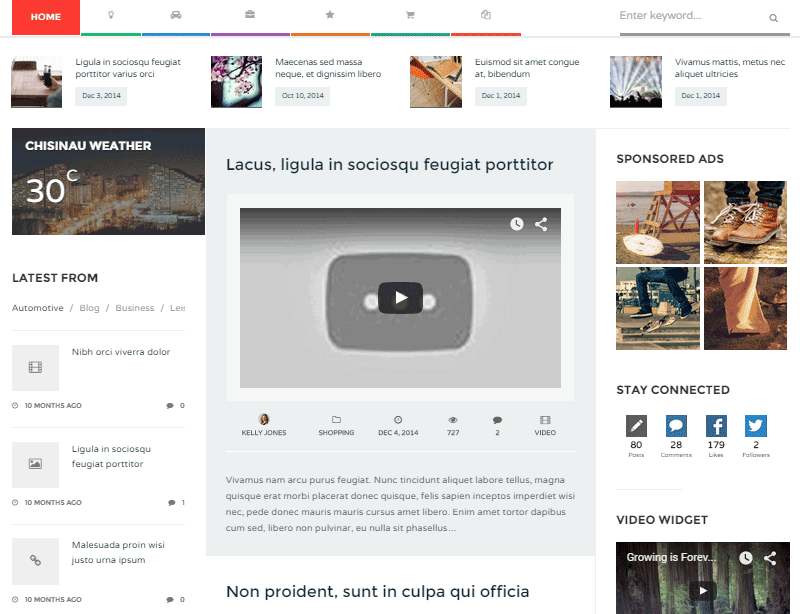The image size is (800, 614).
Task: Click the link icon beside Malesuada proin wisi
Action: click(x=35, y=560)
